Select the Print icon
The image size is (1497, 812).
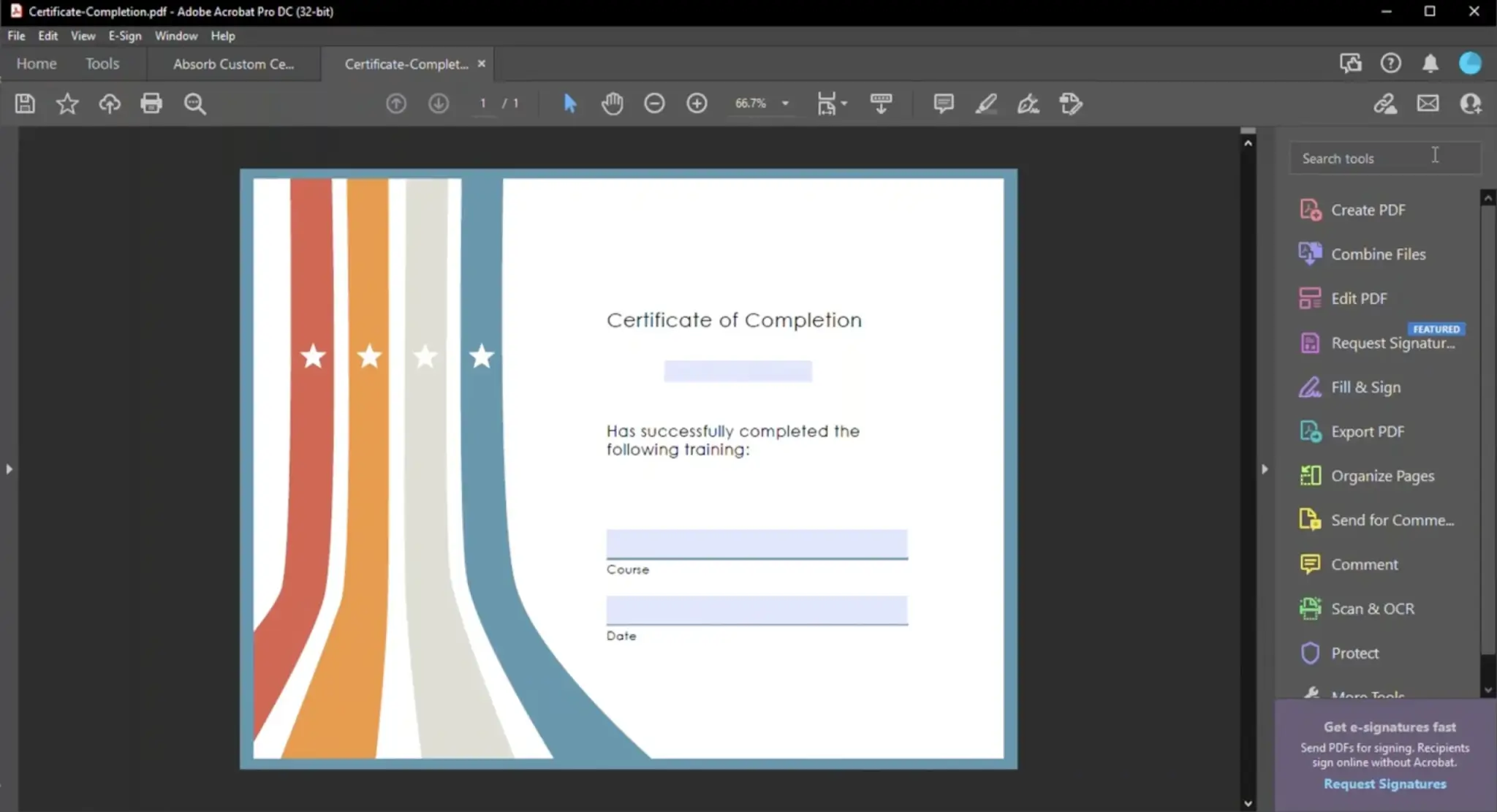(x=151, y=103)
